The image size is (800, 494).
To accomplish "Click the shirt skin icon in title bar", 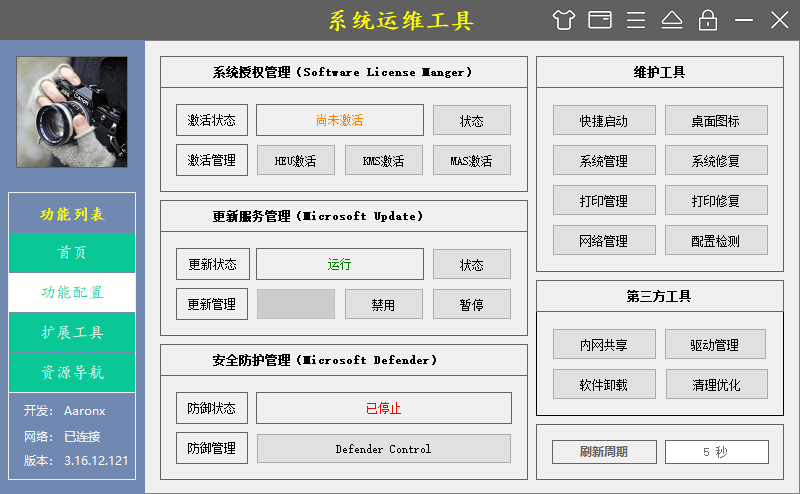I will [x=564, y=20].
